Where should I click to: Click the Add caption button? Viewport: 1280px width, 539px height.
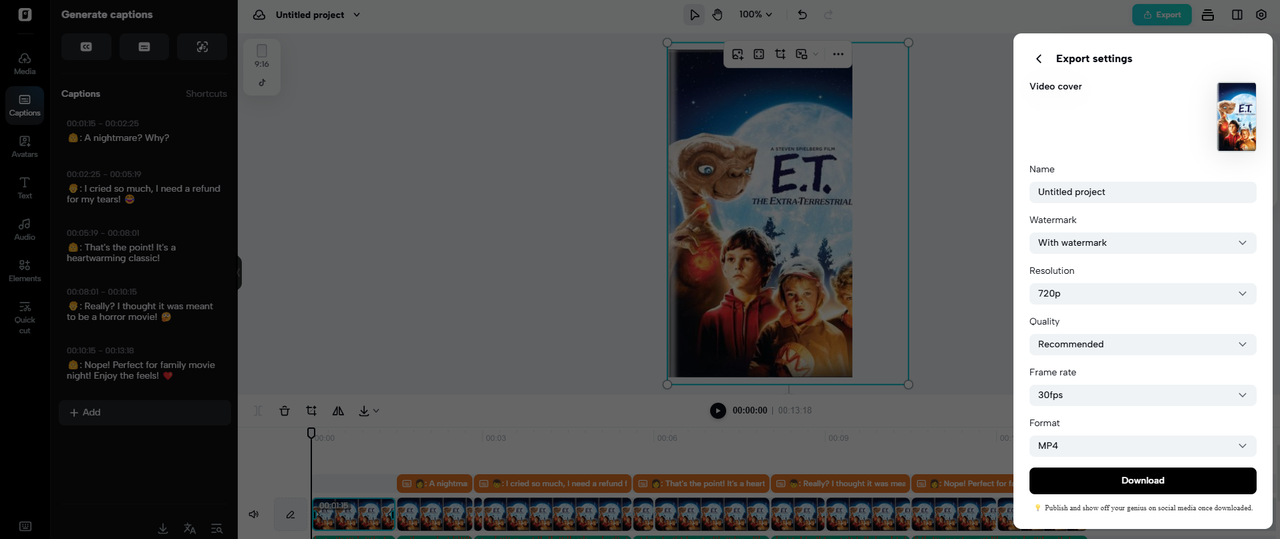[144, 412]
